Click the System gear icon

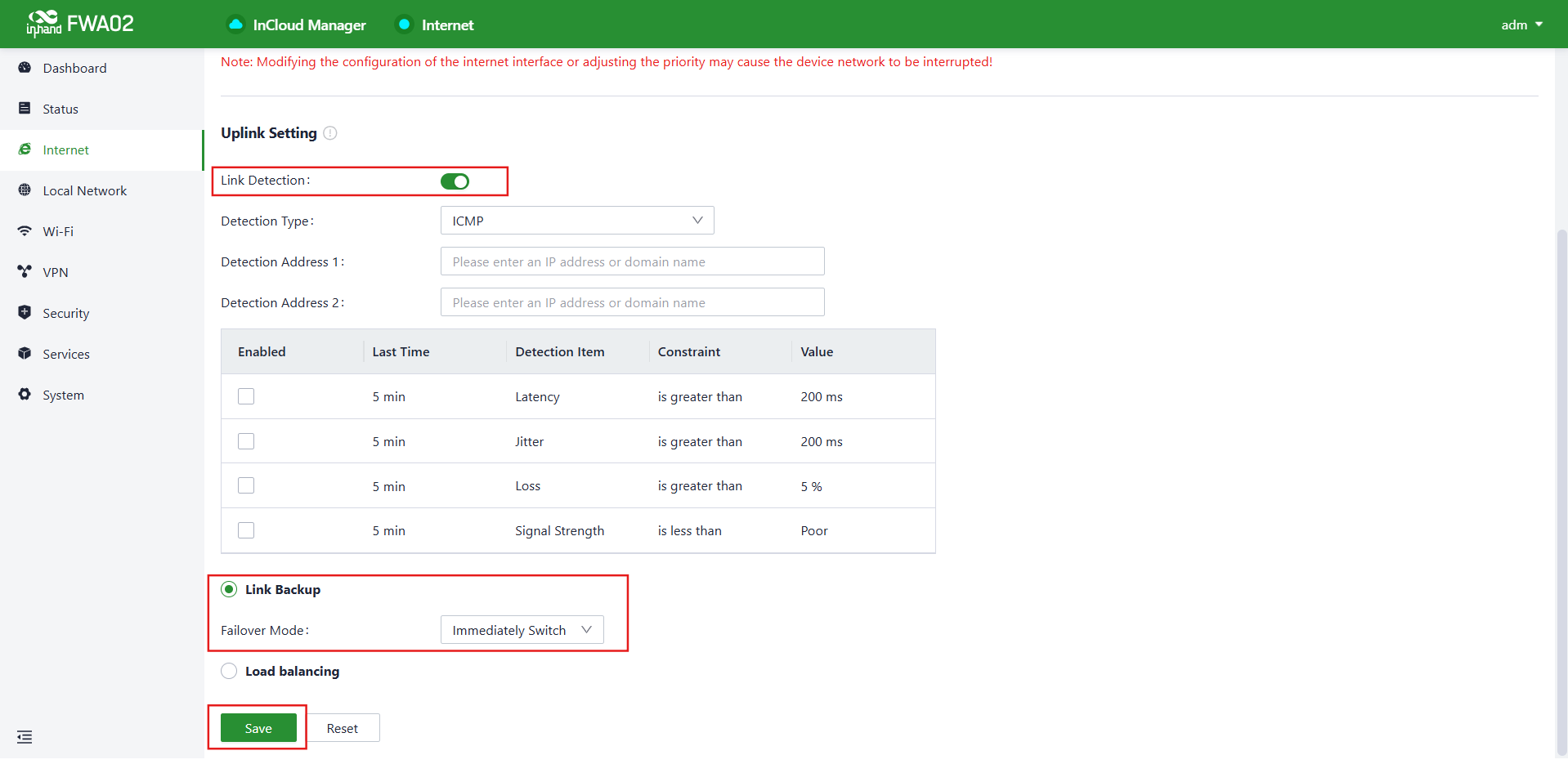coord(25,395)
